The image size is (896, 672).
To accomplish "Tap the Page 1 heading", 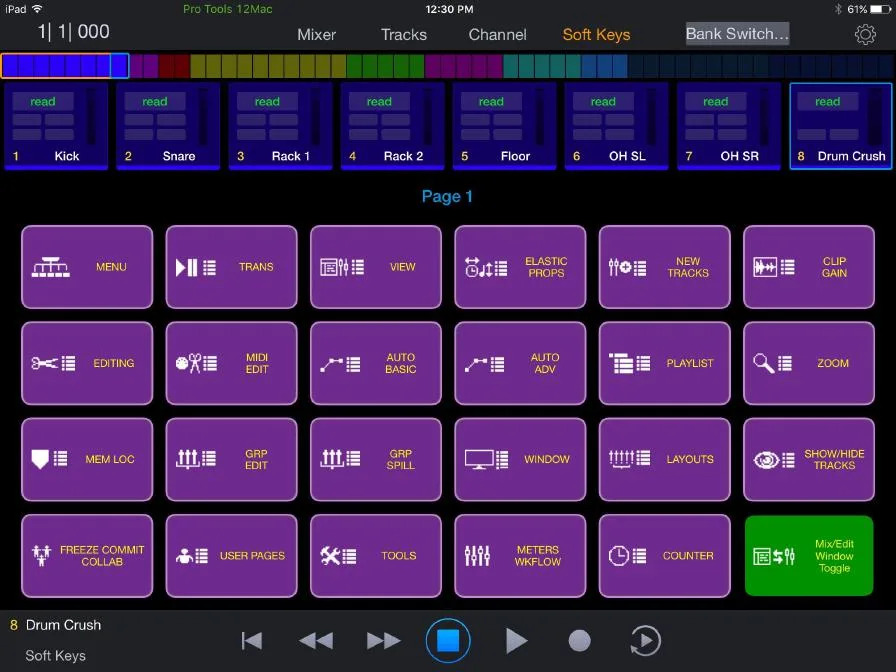I will point(447,197).
